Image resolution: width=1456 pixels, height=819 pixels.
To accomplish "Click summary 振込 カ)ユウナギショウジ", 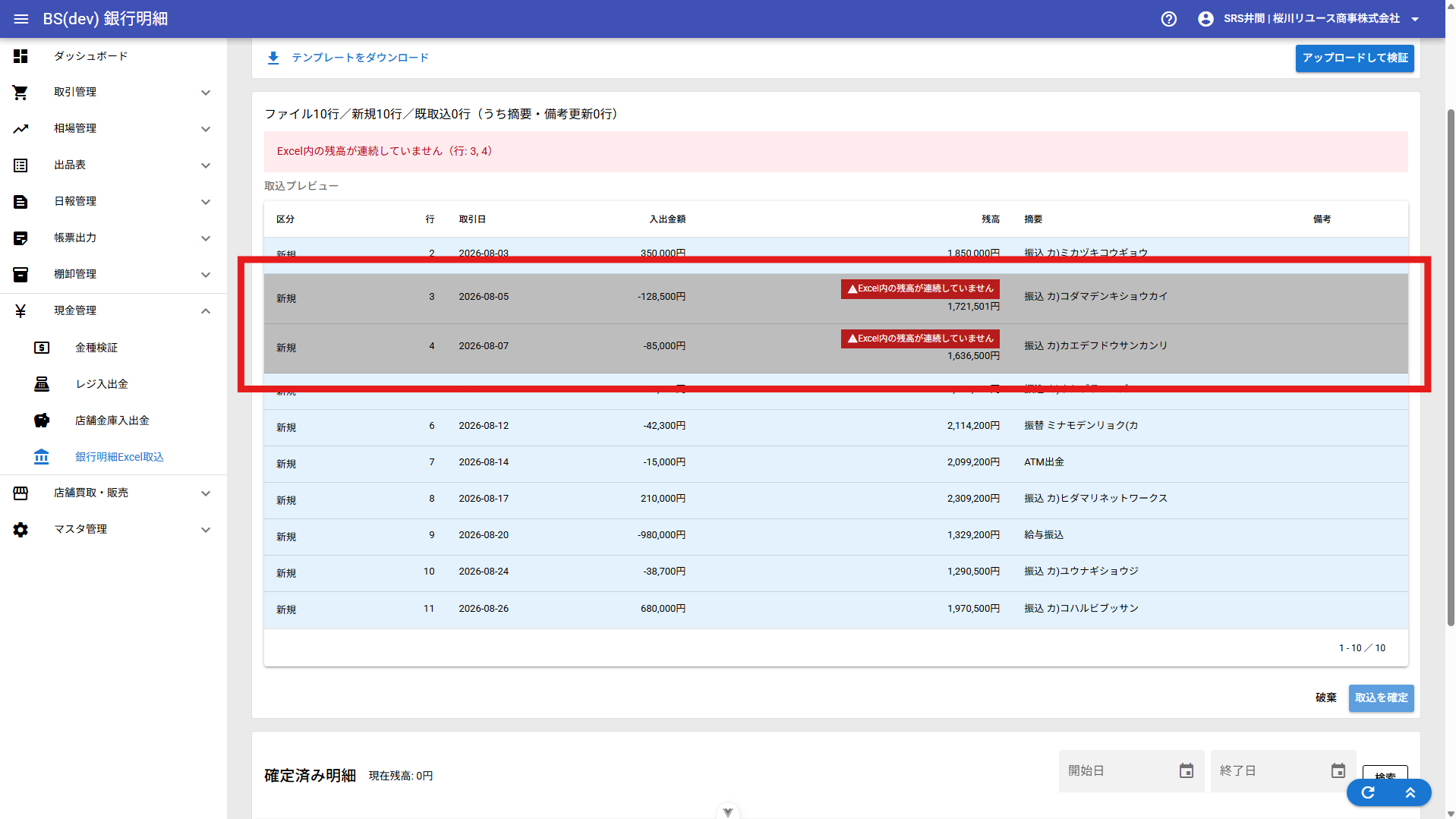I will [x=1081, y=572].
